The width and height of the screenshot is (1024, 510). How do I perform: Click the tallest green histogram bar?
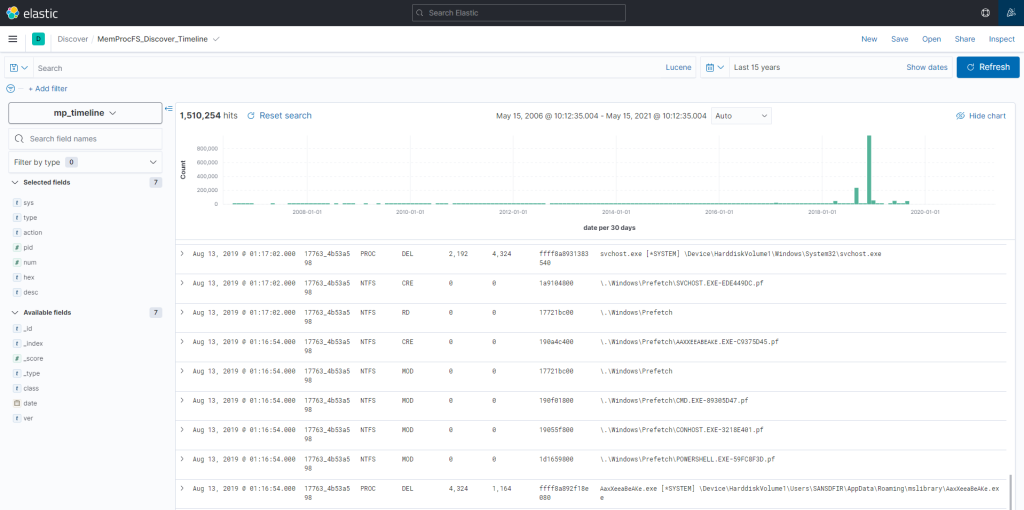coord(870,170)
